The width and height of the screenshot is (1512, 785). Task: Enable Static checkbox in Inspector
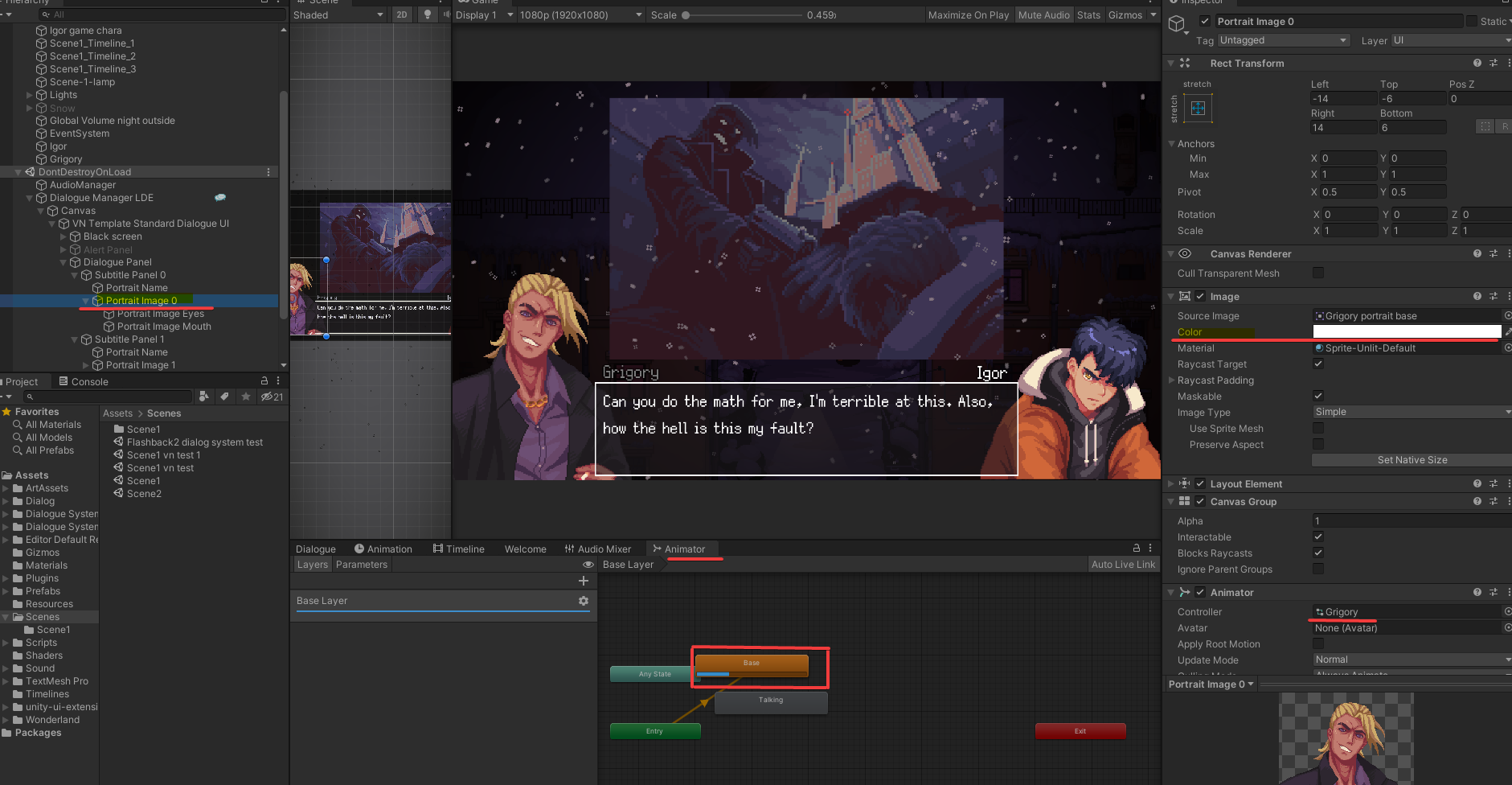(1472, 22)
